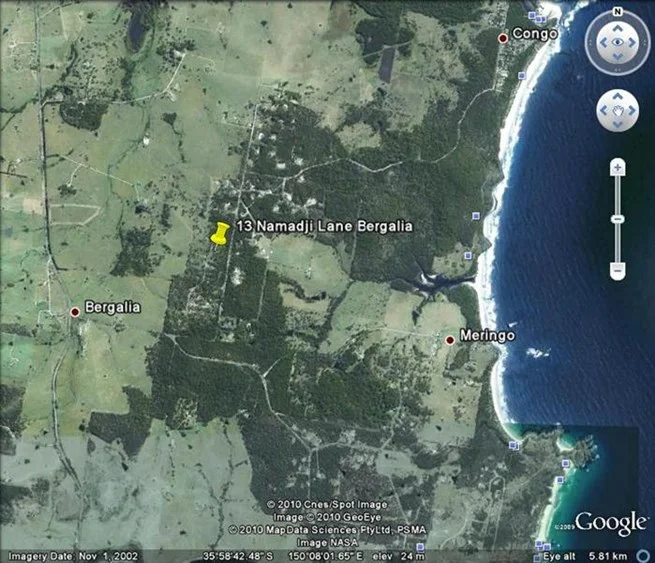The height and width of the screenshot is (563, 655).
Task: Pan north with the move joystick up arrow
Action: [x=618, y=97]
